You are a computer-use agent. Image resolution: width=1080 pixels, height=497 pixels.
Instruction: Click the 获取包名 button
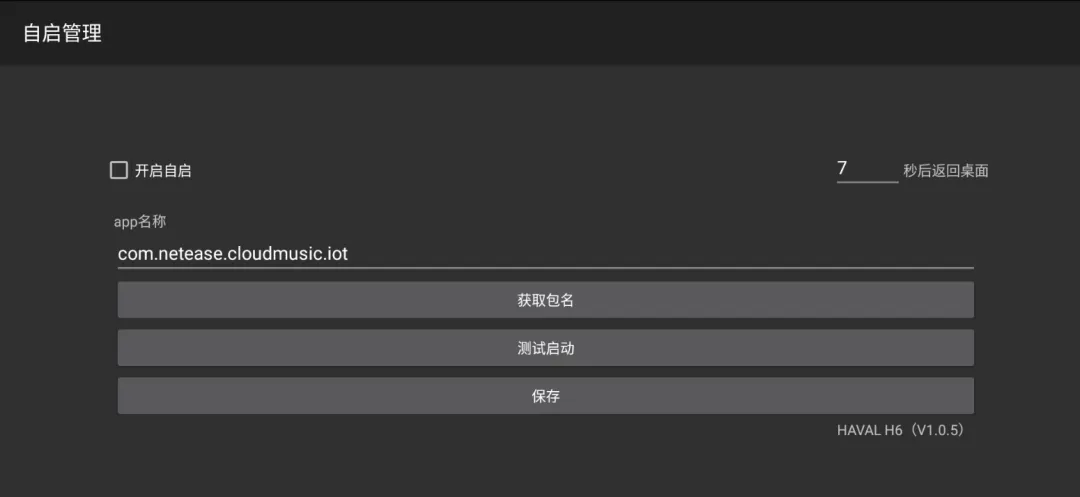point(546,300)
